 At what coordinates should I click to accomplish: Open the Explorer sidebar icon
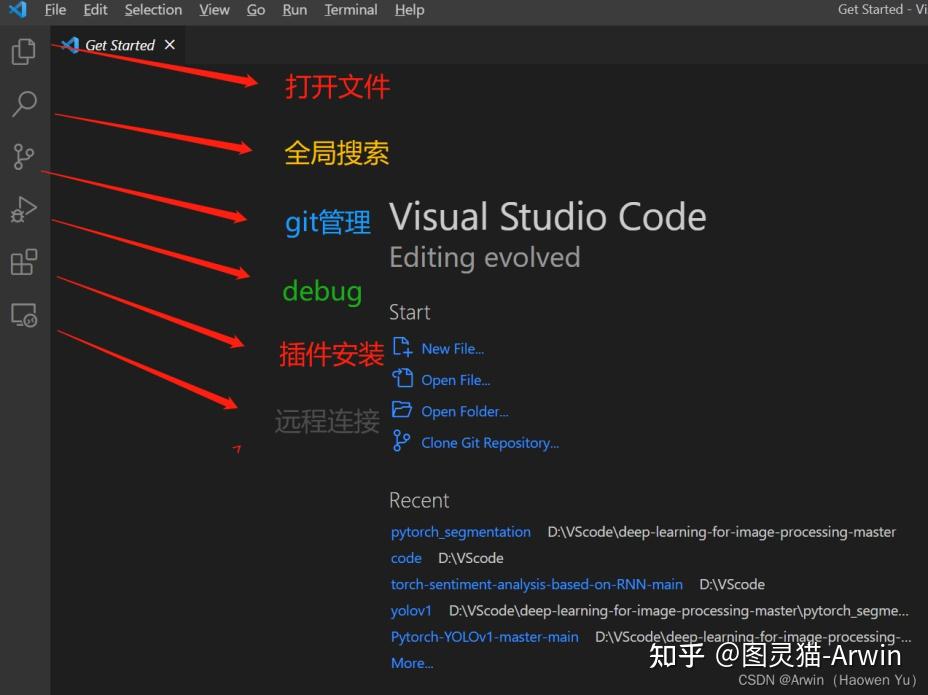(23, 51)
